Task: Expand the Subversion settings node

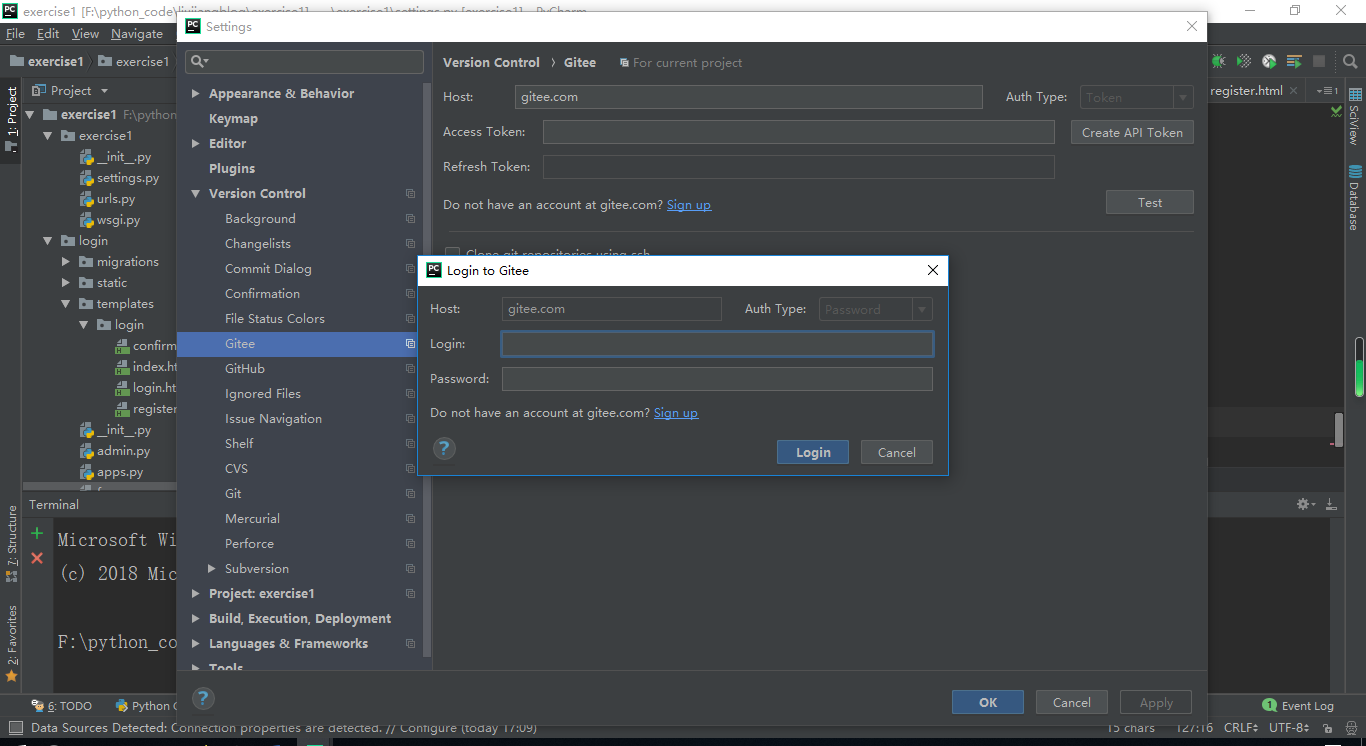Action: click(x=211, y=569)
